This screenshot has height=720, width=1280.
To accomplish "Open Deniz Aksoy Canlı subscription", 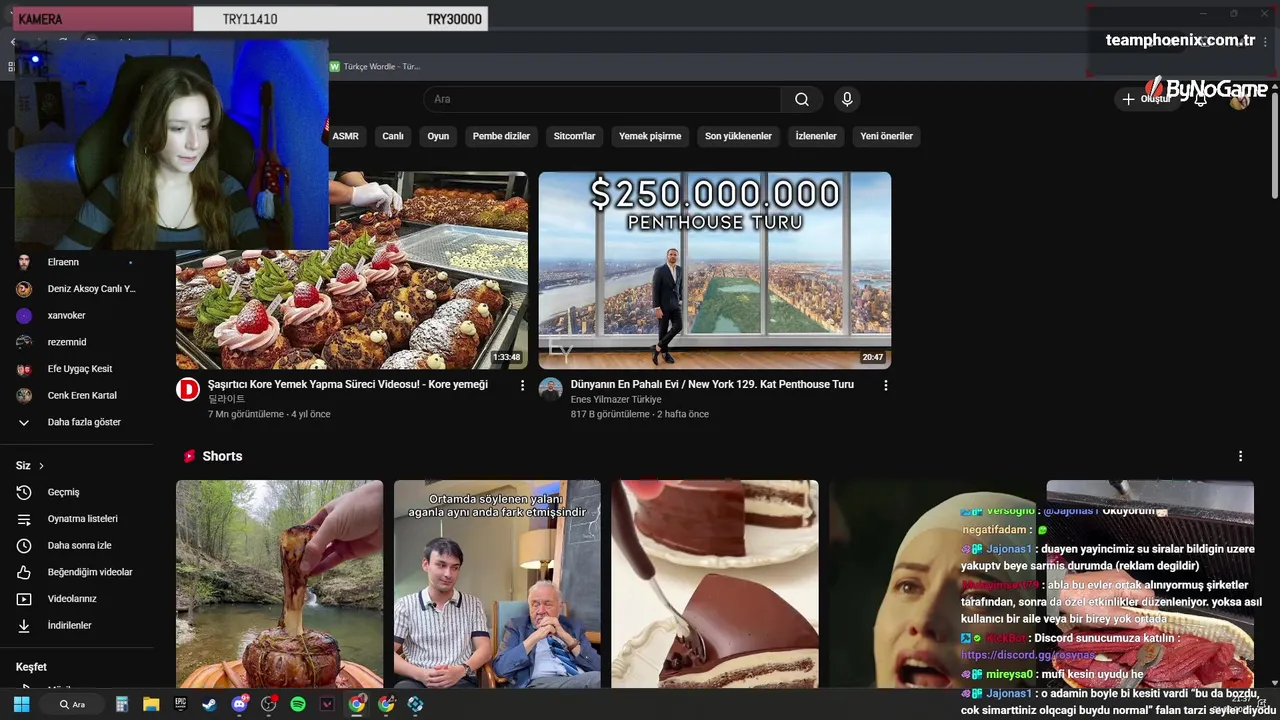I will [x=76, y=289].
